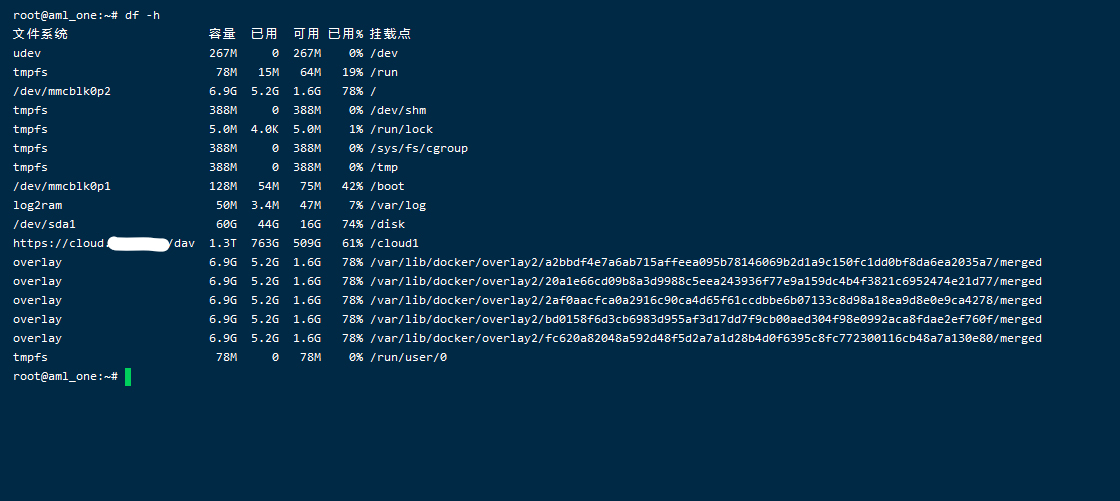Click the 挂载点 column header
1120x501 pixels.
[x=390, y=34]
